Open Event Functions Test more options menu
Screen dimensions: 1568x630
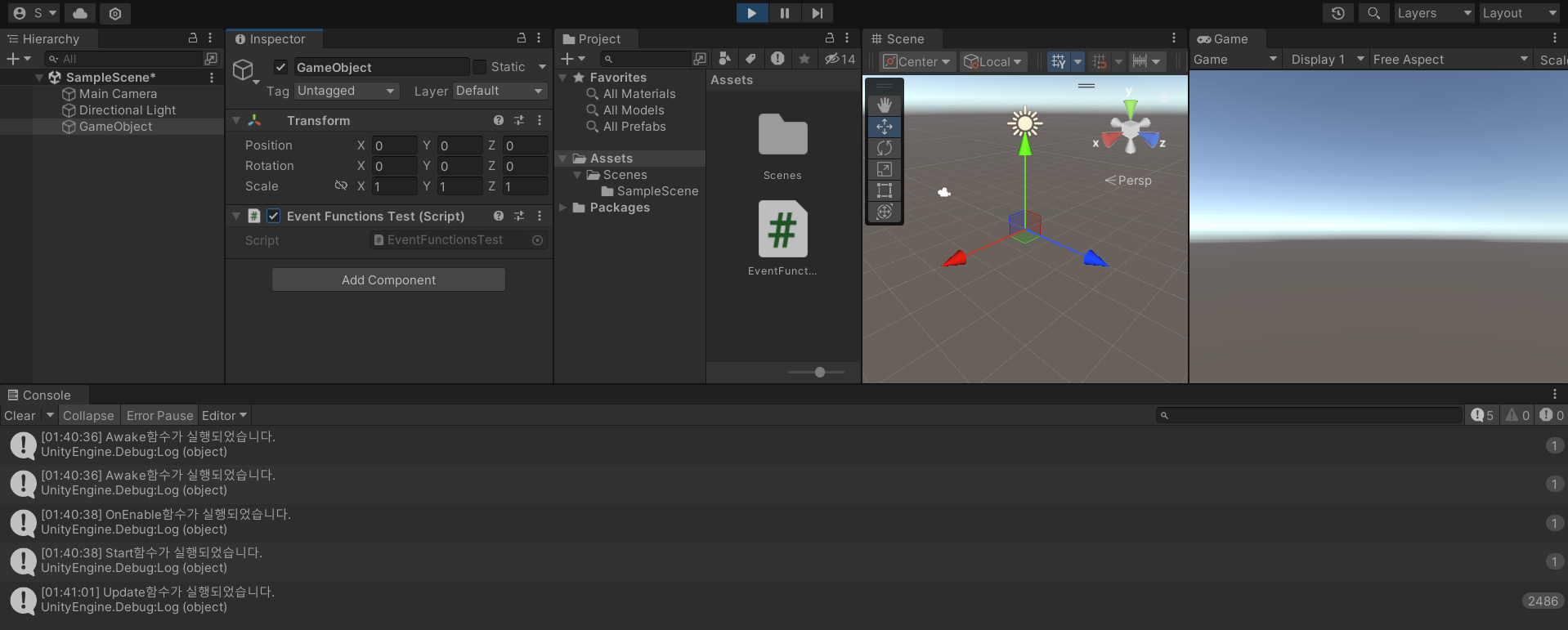click(540, 216)
